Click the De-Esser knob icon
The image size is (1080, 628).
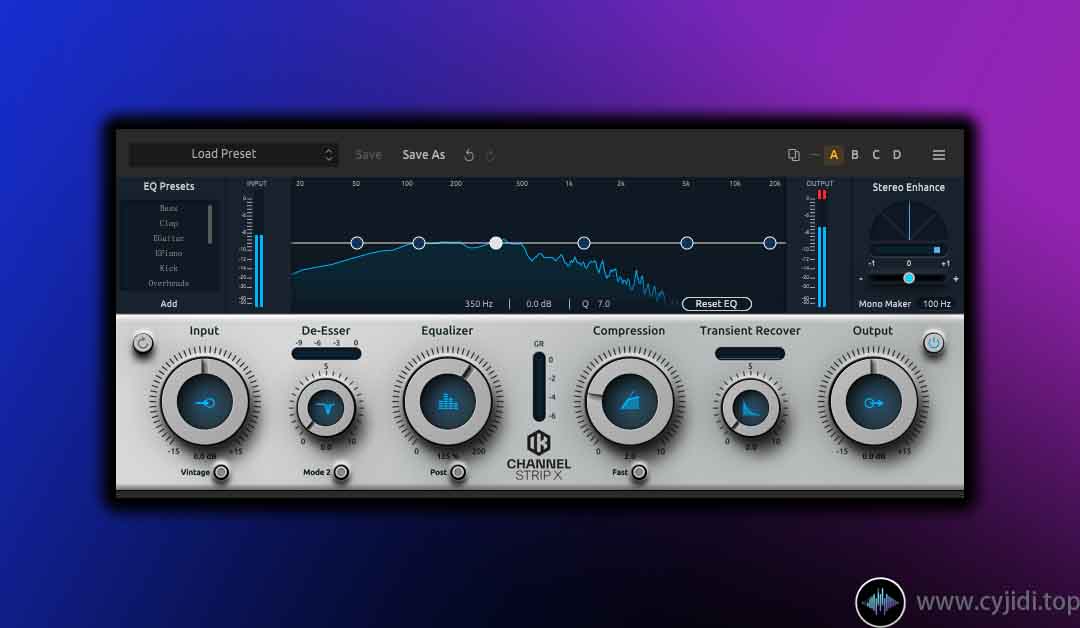[326, 408]
